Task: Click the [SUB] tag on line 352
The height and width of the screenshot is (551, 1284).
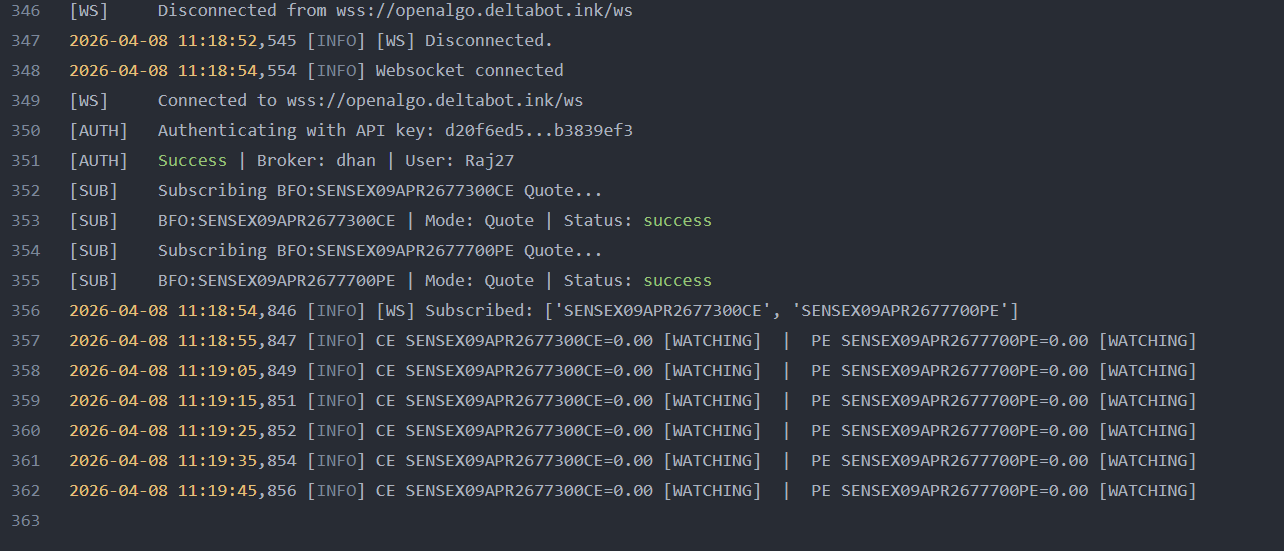Action: pyautogui.click(x=93, y=191)
